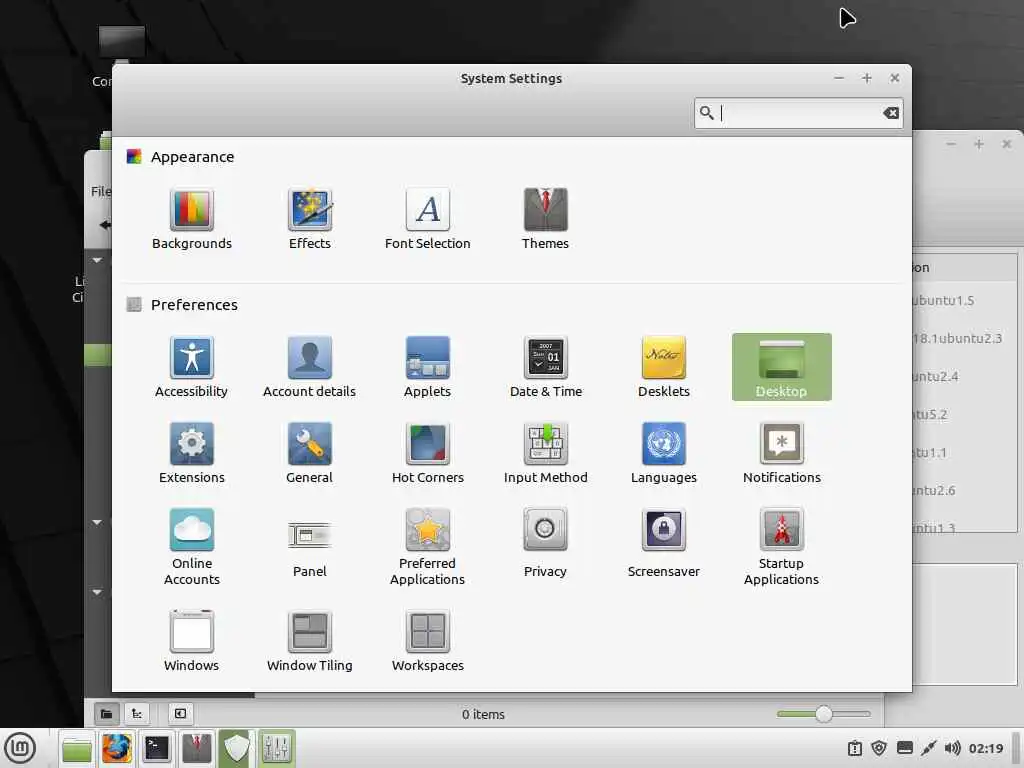Switch to System Settings taskbar button

point(276,748)
